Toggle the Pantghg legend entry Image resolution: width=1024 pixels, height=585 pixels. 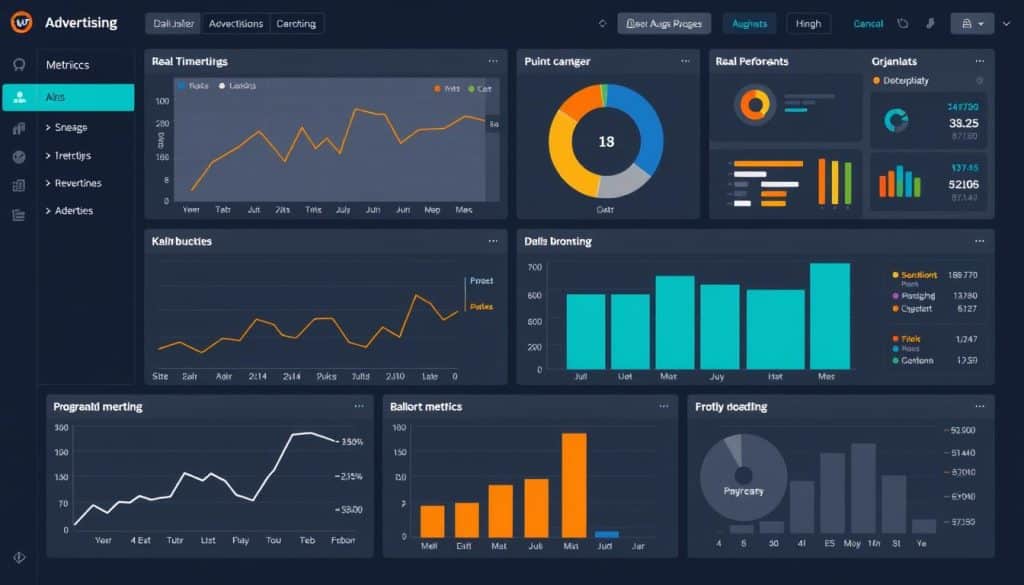pos(914,296)
